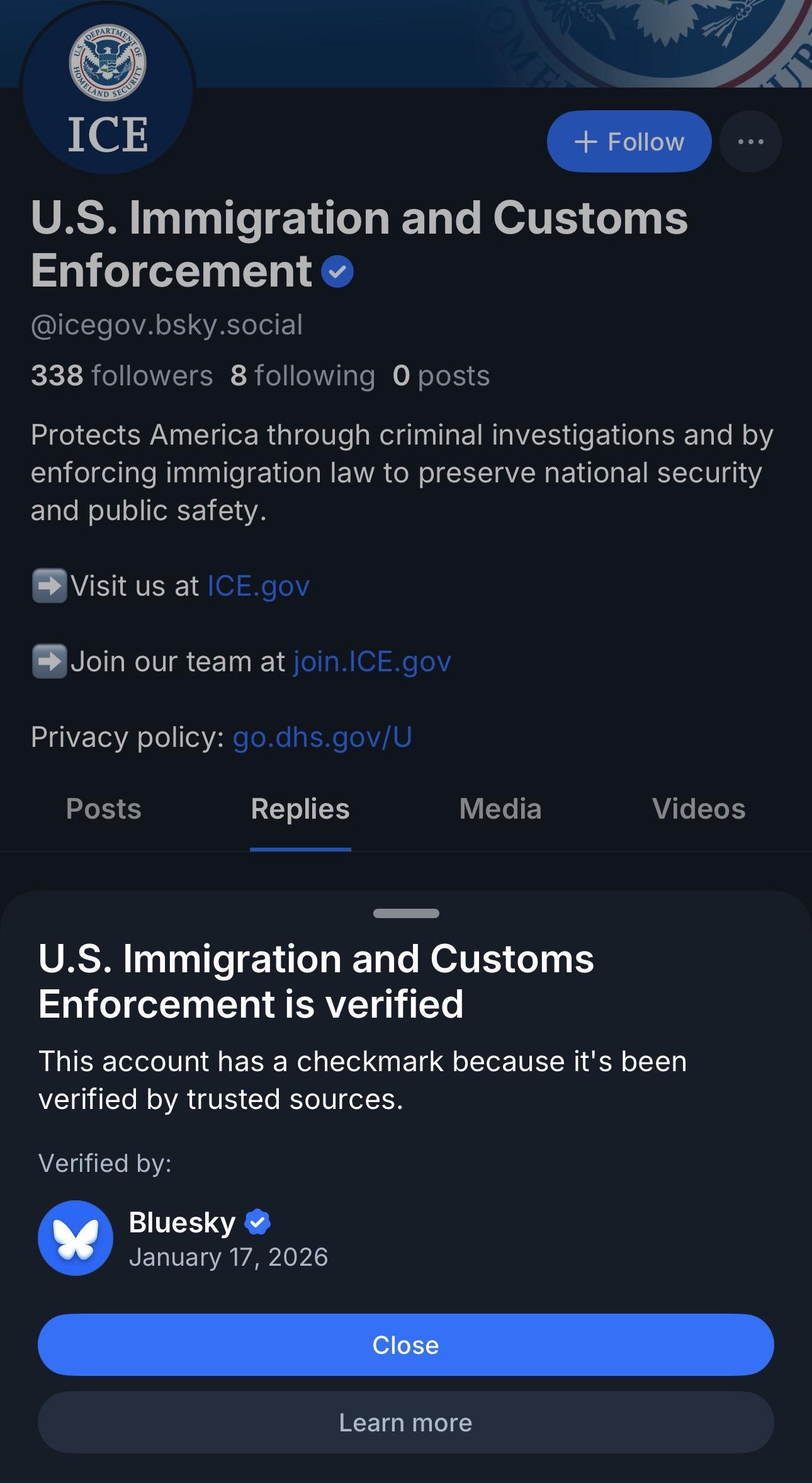Open the Media tab
The image size is (812, 1483).
point(500,809)
